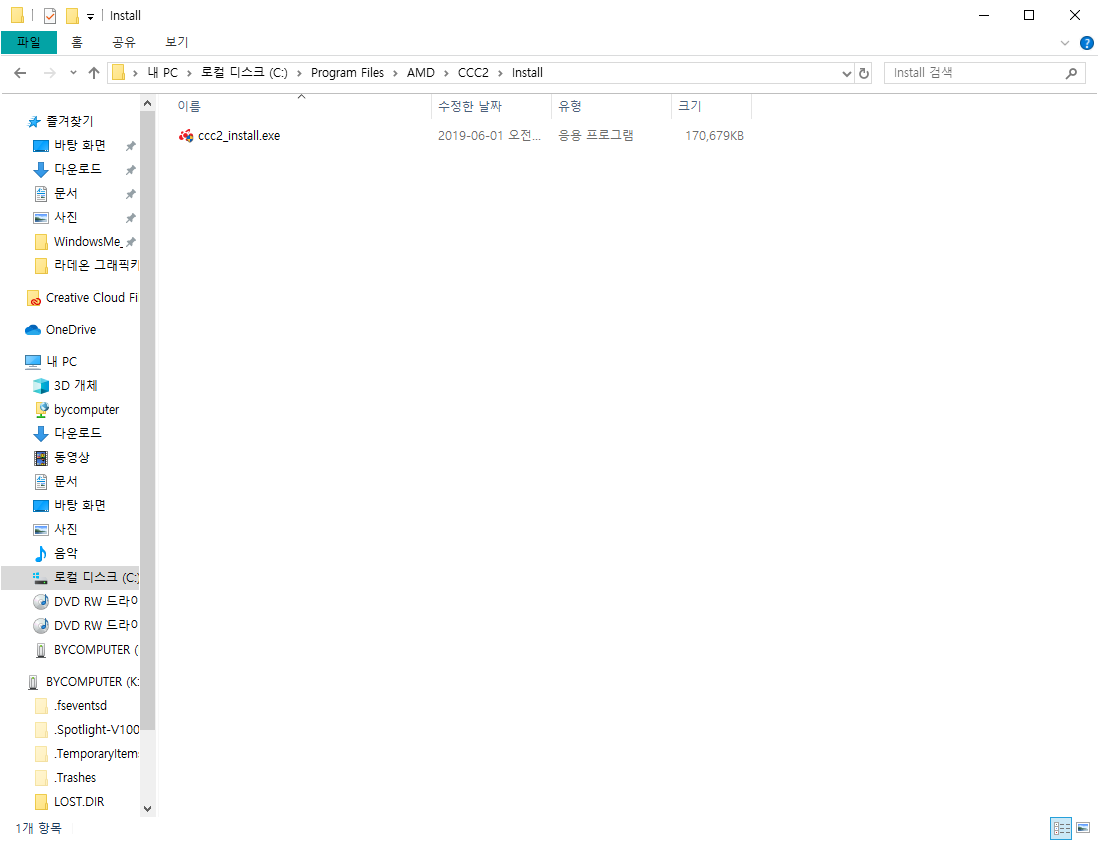The height and width of the screenshot is (841, 1099).
Task: Open 음악 folder in sidebar
Action: coord(66,554)
